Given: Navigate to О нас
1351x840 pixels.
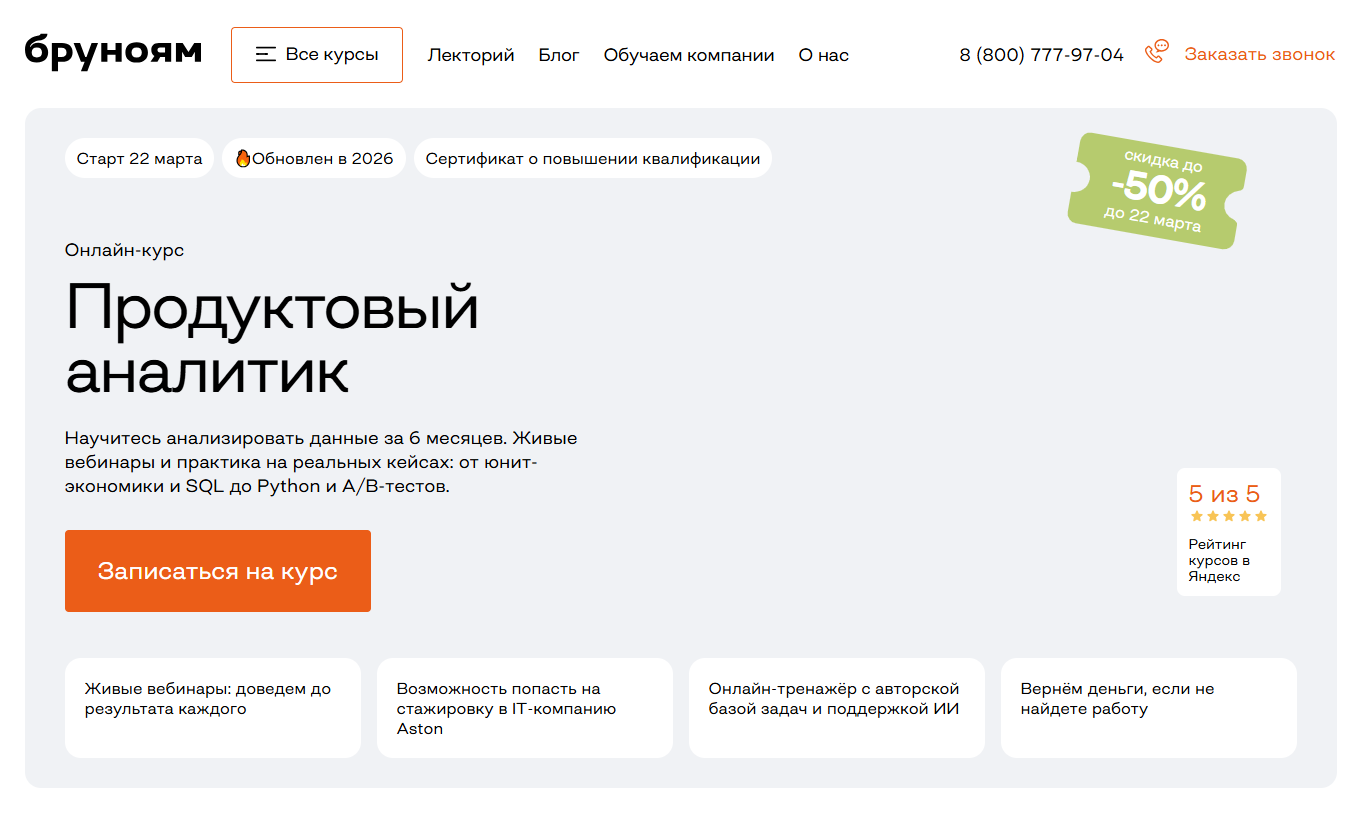Looking at the screenshot, I should [x=823, y=55].
